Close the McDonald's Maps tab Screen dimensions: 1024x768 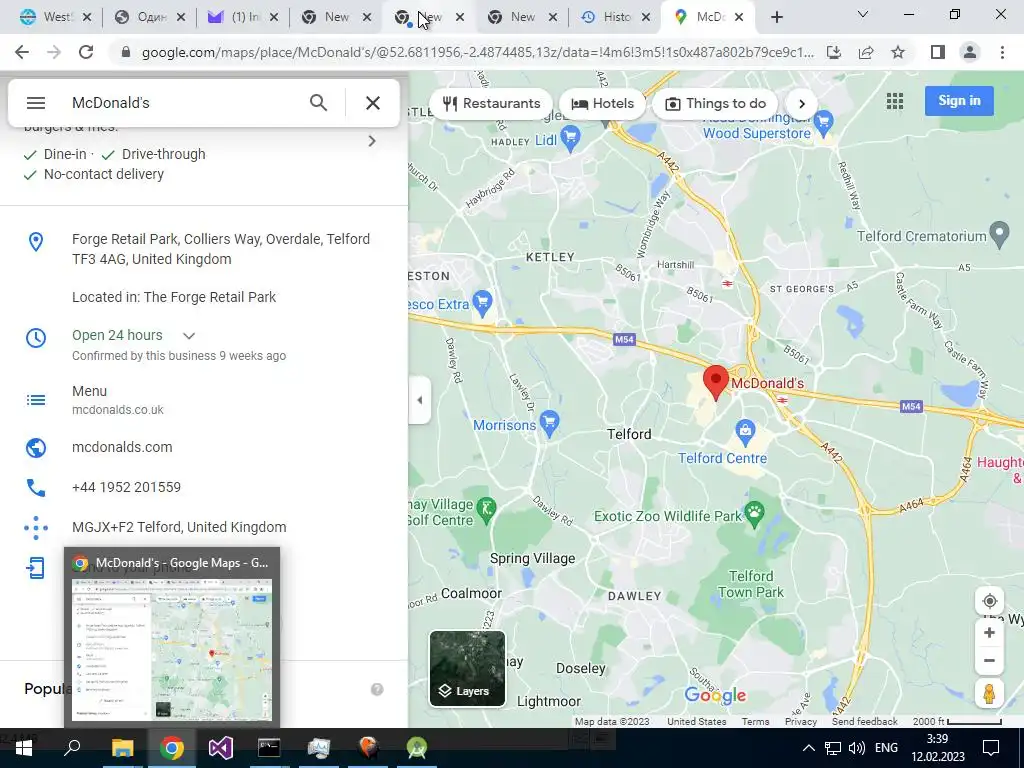click(x=739, y=17)
